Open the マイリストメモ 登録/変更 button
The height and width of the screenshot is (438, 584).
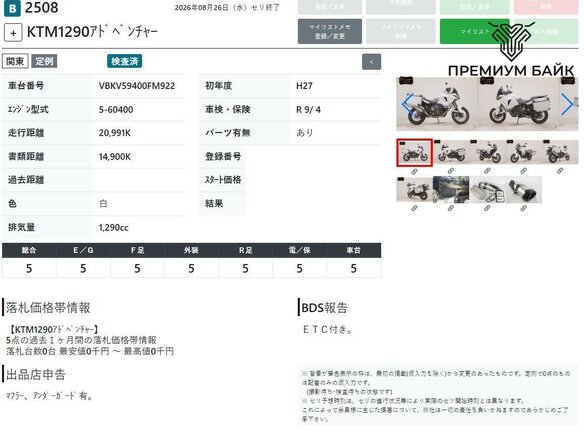pos(330,32)
